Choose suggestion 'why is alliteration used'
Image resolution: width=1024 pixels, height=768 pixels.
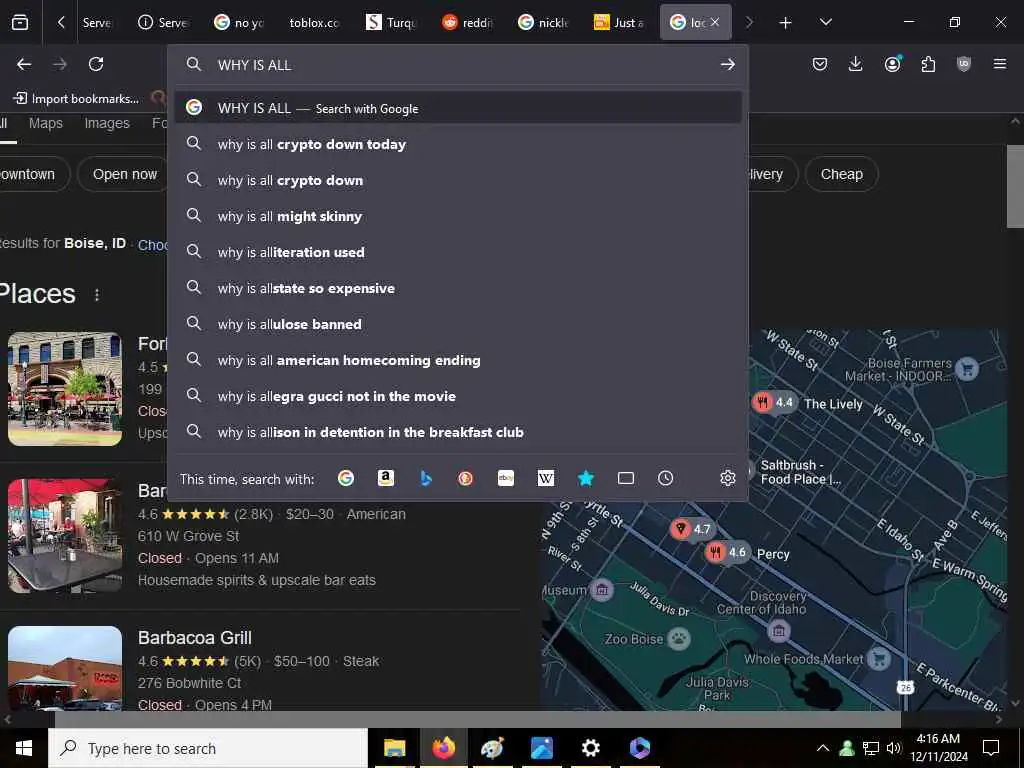coord(458,252)
